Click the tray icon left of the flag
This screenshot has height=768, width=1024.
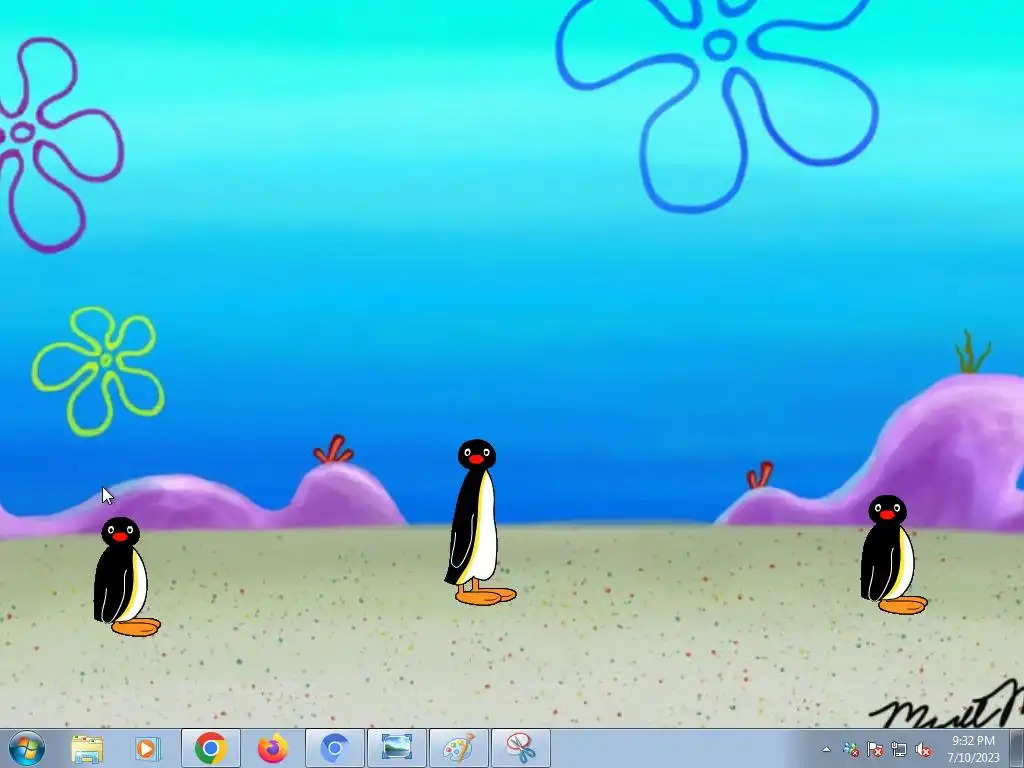(850, 749)
